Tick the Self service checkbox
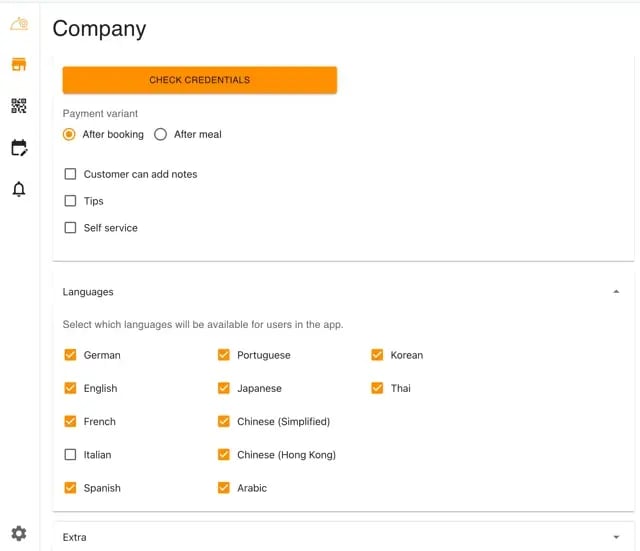Image resolution: width=640 pixels, height=551 pixels. 70,228
